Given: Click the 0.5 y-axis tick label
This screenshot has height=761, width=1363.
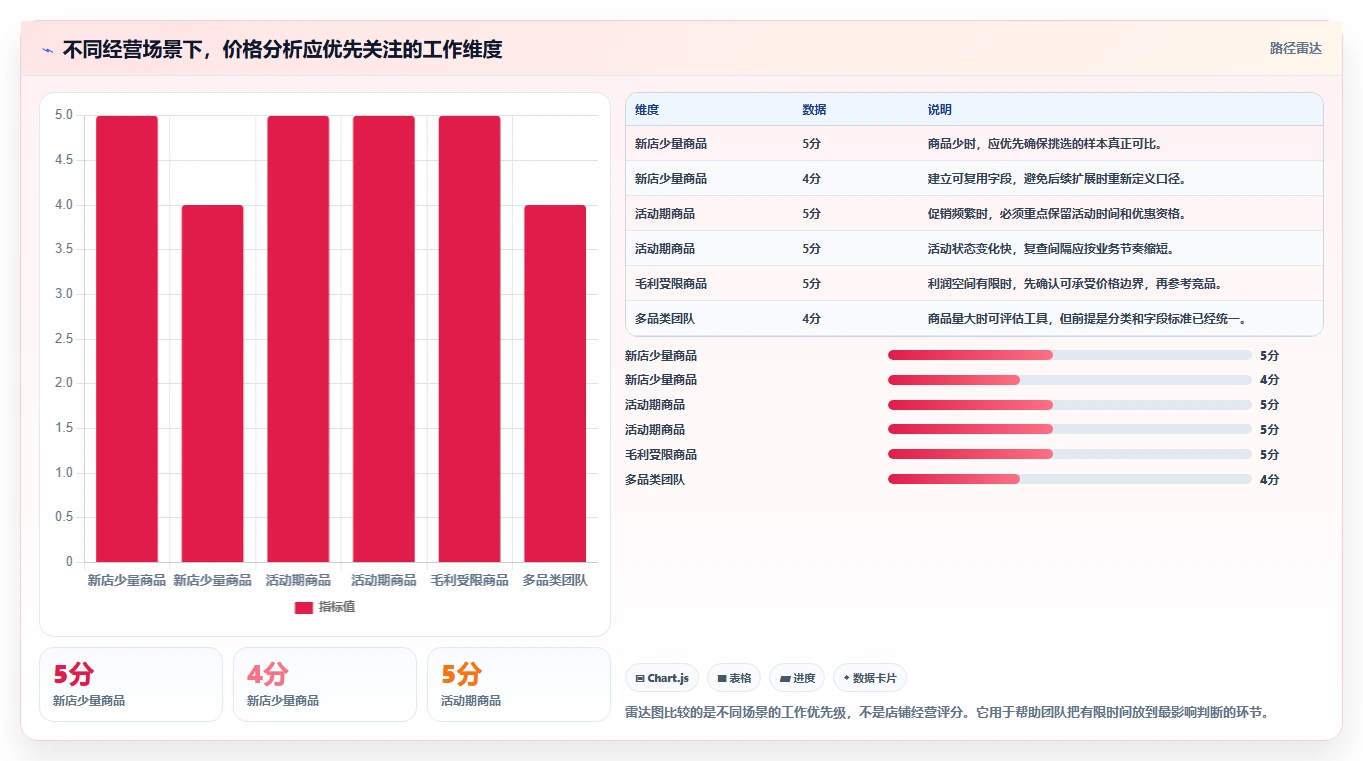Looking at the screenshot, I should click(x=64, y=517).
